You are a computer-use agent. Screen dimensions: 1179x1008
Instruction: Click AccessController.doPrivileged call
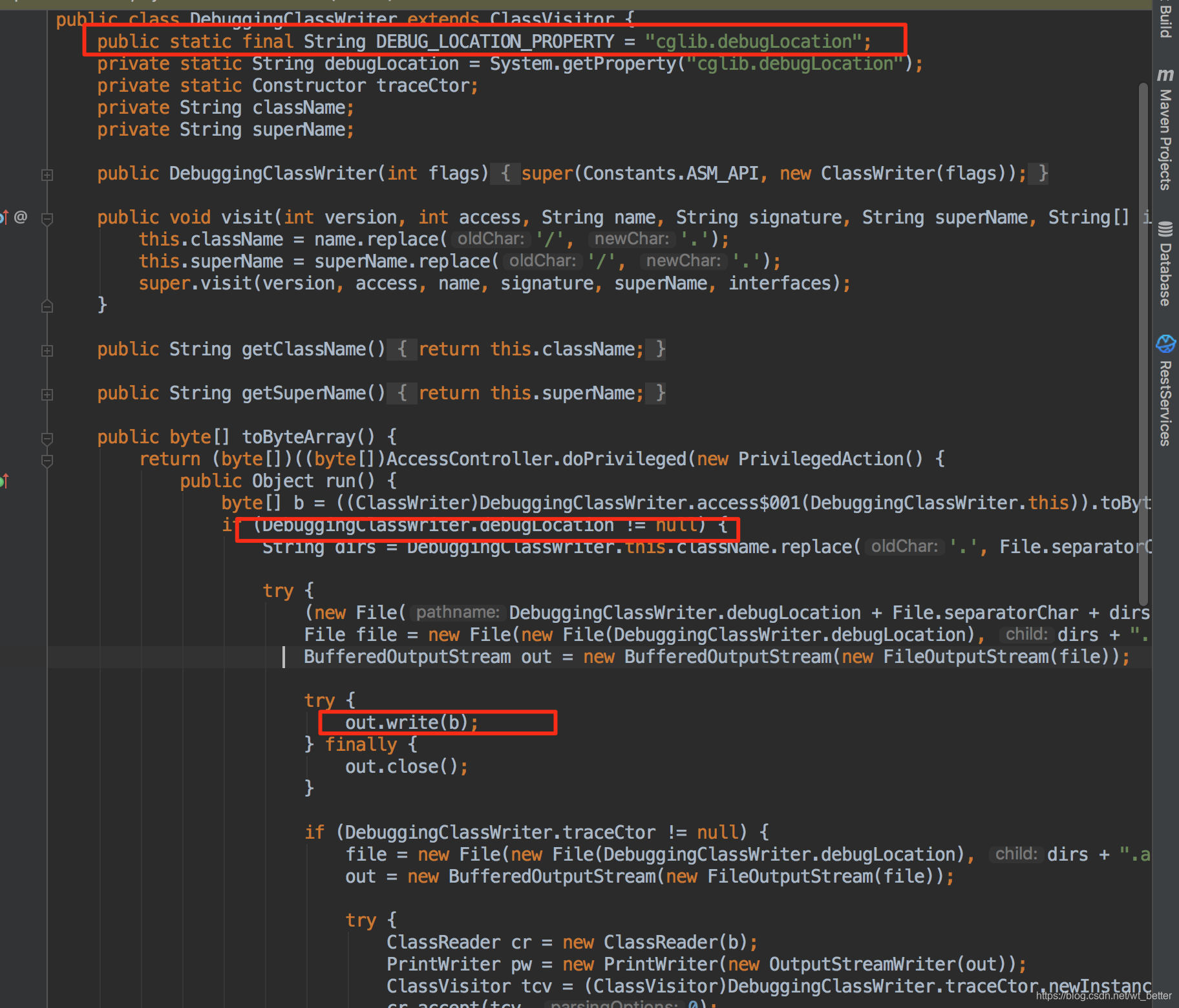[x=536, y=459]
